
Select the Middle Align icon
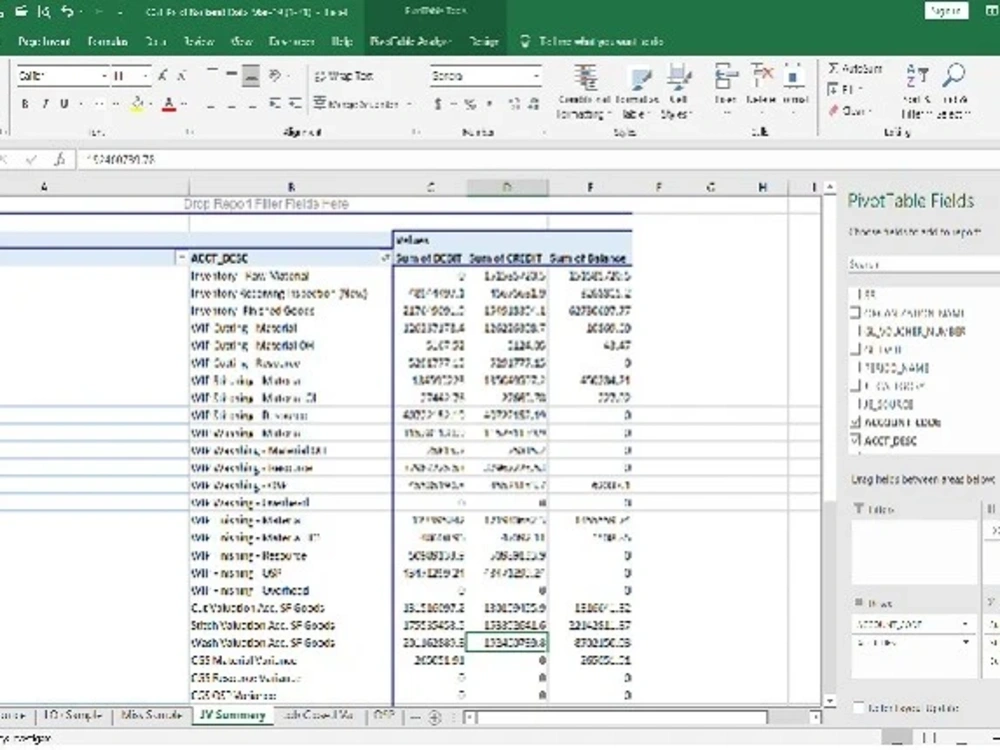click(232, 75)
